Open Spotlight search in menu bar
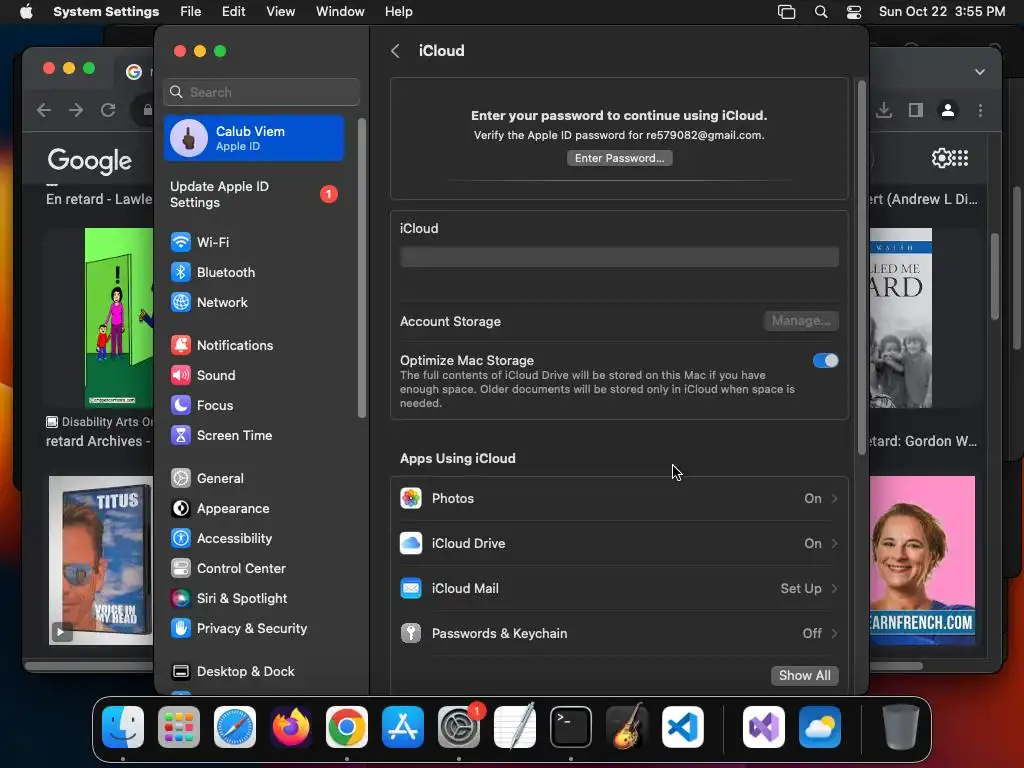 [x=821, y=12]
